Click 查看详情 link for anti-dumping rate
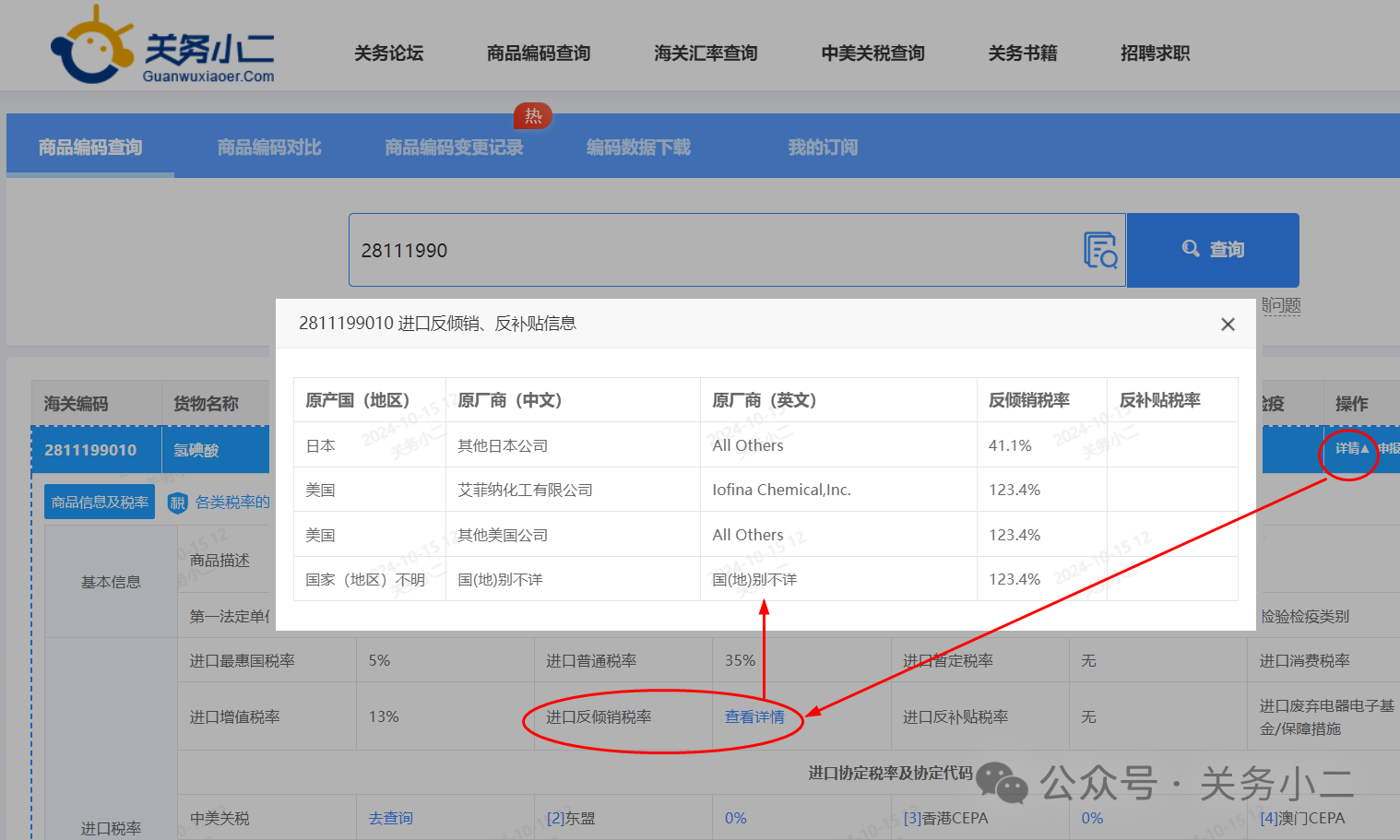This screenshot has height=840, width=1400. (x=754, y=717)
